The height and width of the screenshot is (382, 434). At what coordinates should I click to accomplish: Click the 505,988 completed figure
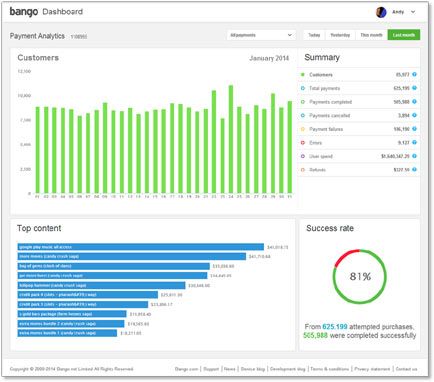point(315,335)
